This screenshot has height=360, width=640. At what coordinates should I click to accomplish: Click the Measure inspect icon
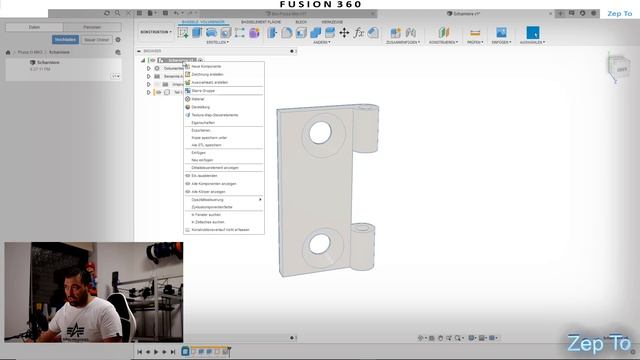click(475, 33)
